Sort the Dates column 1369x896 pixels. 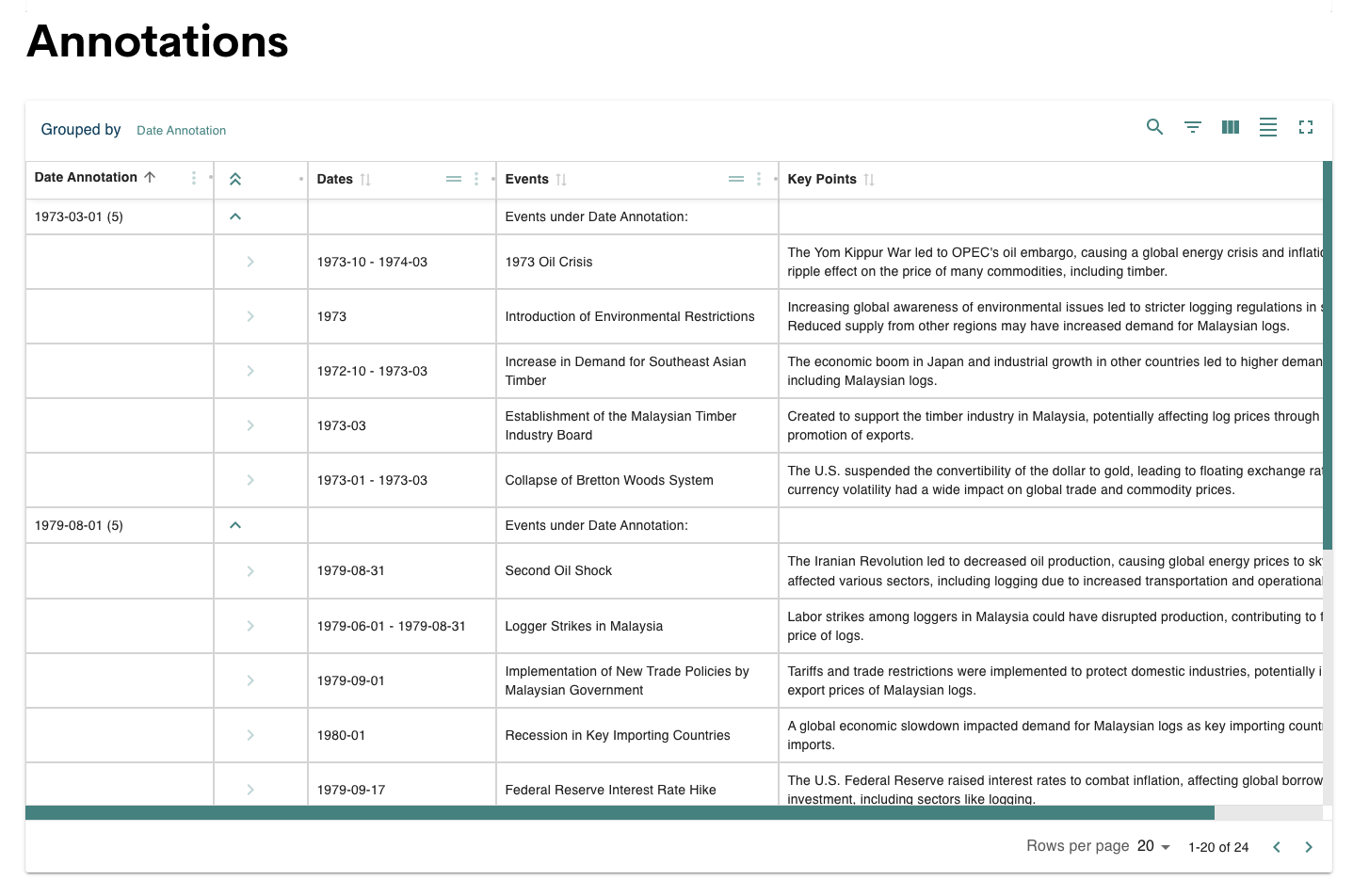click(x=365, y=180)
